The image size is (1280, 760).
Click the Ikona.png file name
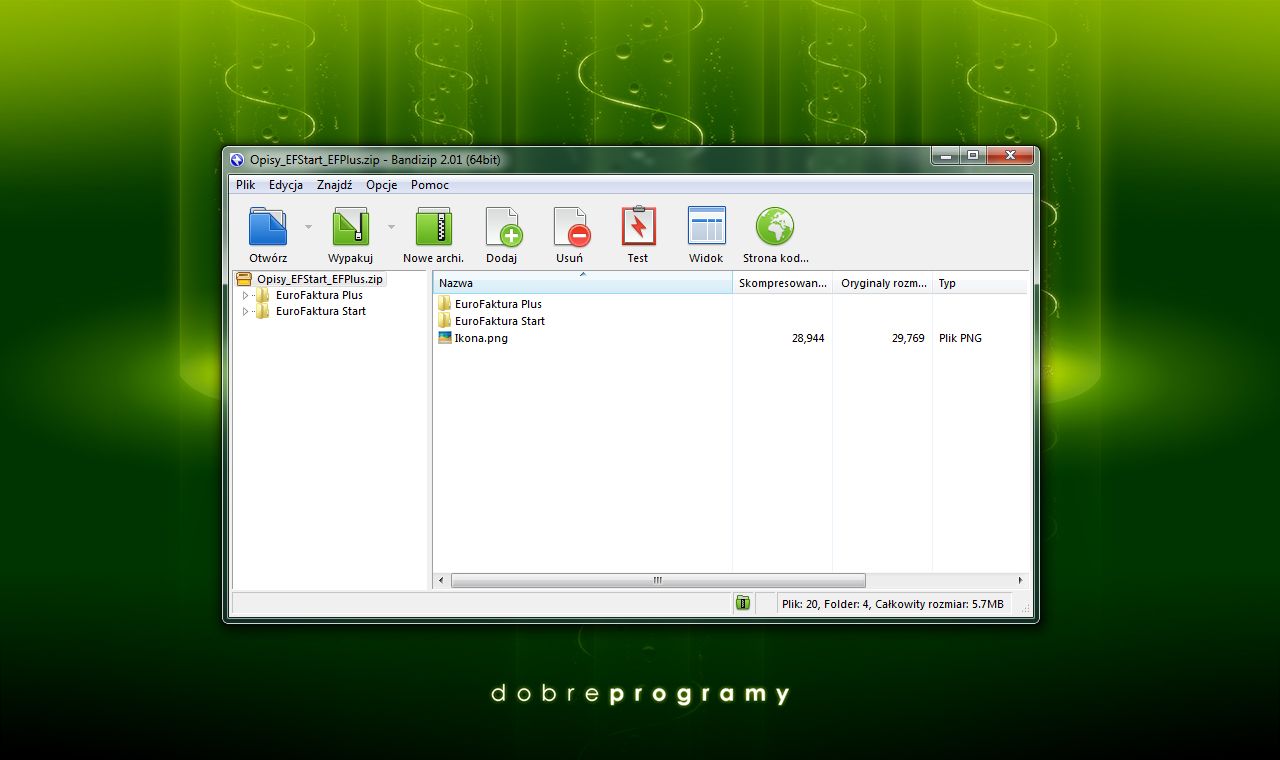[481, 338]
